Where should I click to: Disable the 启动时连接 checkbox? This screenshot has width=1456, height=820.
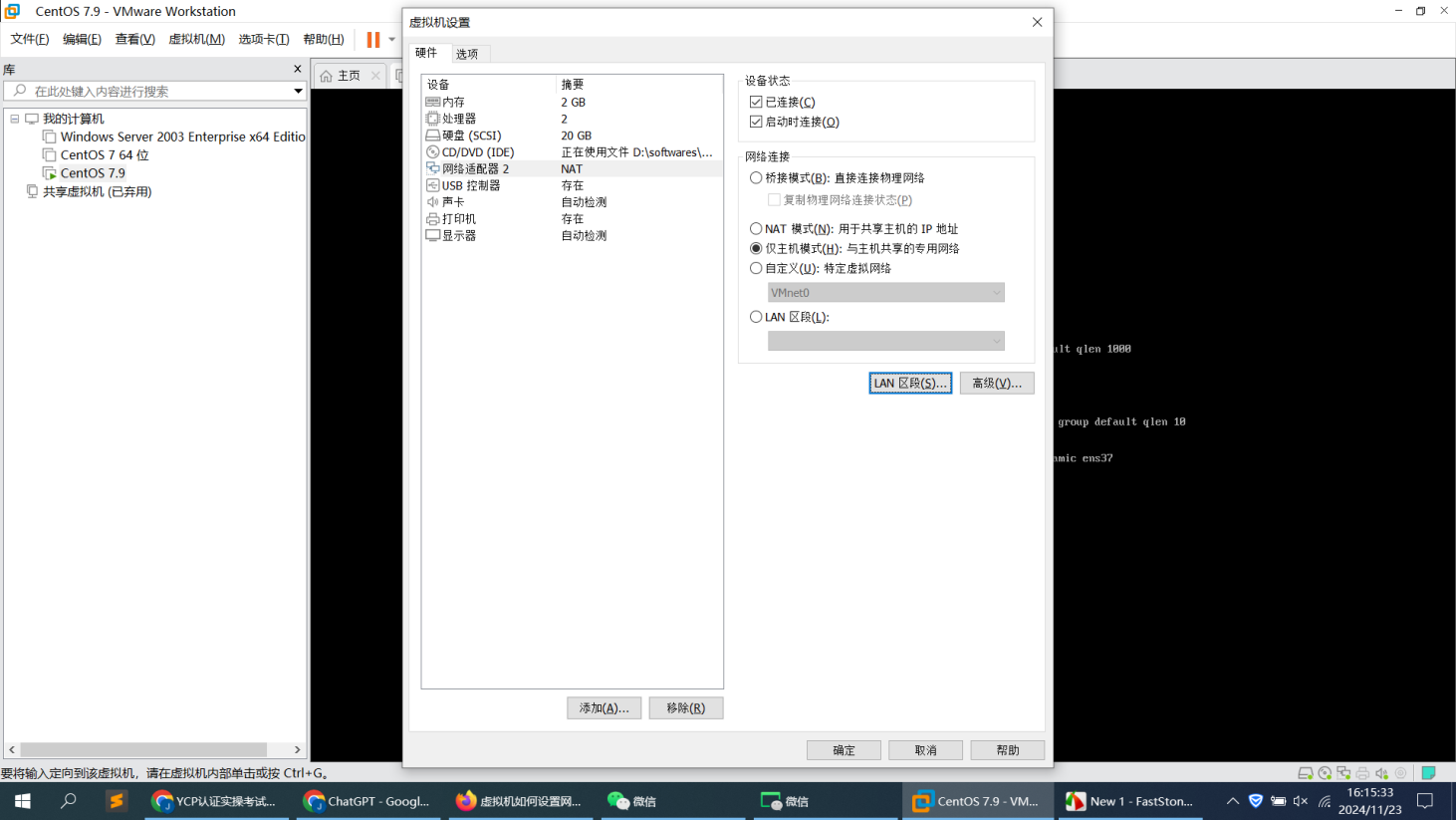(x=754, y=122)
